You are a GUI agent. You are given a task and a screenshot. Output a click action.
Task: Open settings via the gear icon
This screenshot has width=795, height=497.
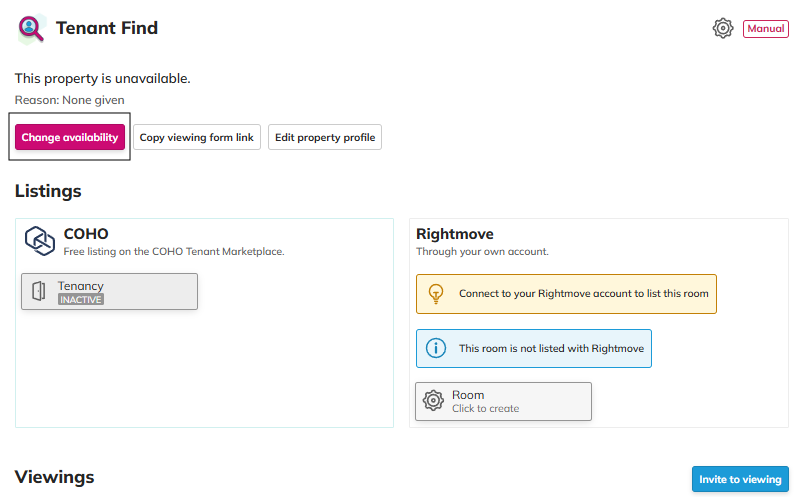pos(723,28)
